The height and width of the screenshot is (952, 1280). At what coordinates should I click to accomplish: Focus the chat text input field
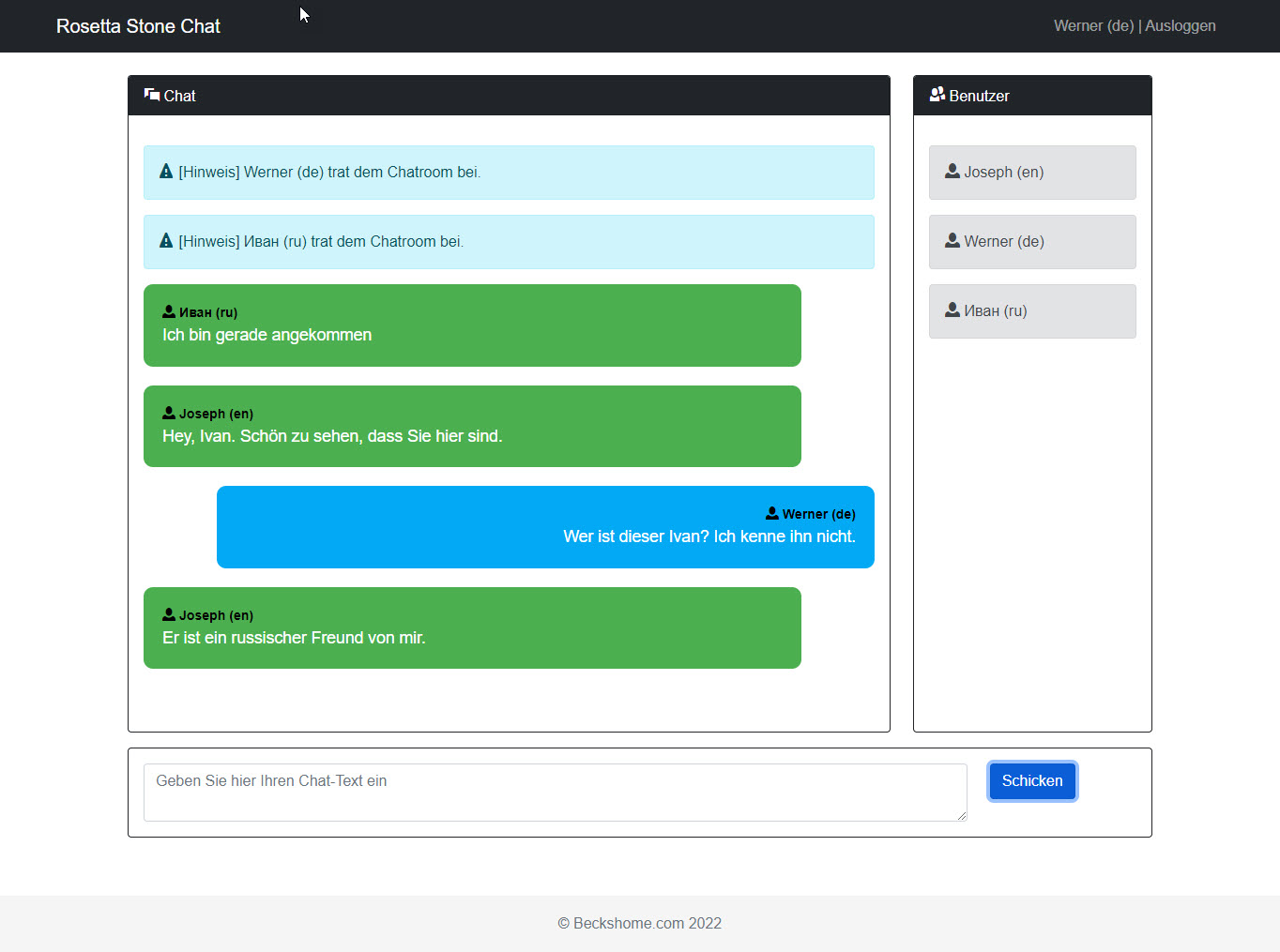pyautogui.click(x=556, y=793)
